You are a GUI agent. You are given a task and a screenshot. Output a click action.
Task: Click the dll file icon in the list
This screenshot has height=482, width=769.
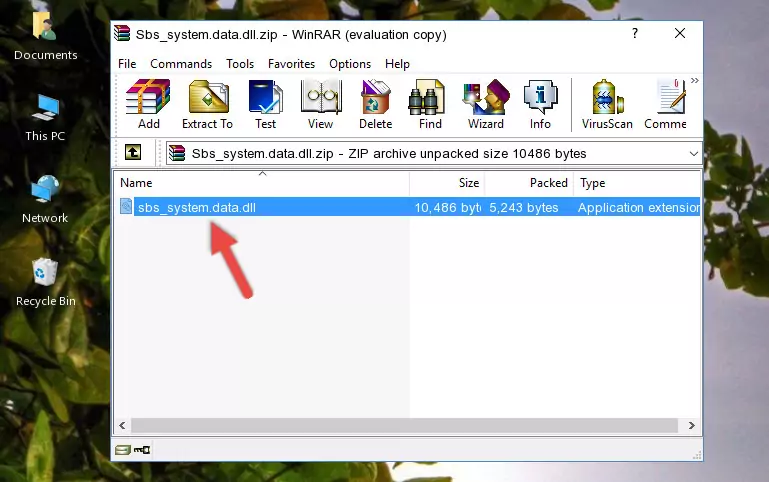click(x=126, y=206)
